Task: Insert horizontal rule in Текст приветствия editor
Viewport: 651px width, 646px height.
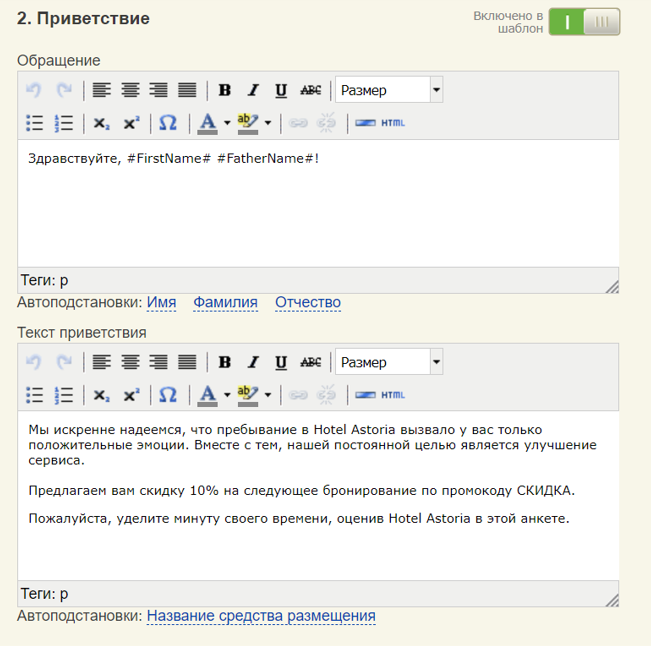Action: [365, 395]
